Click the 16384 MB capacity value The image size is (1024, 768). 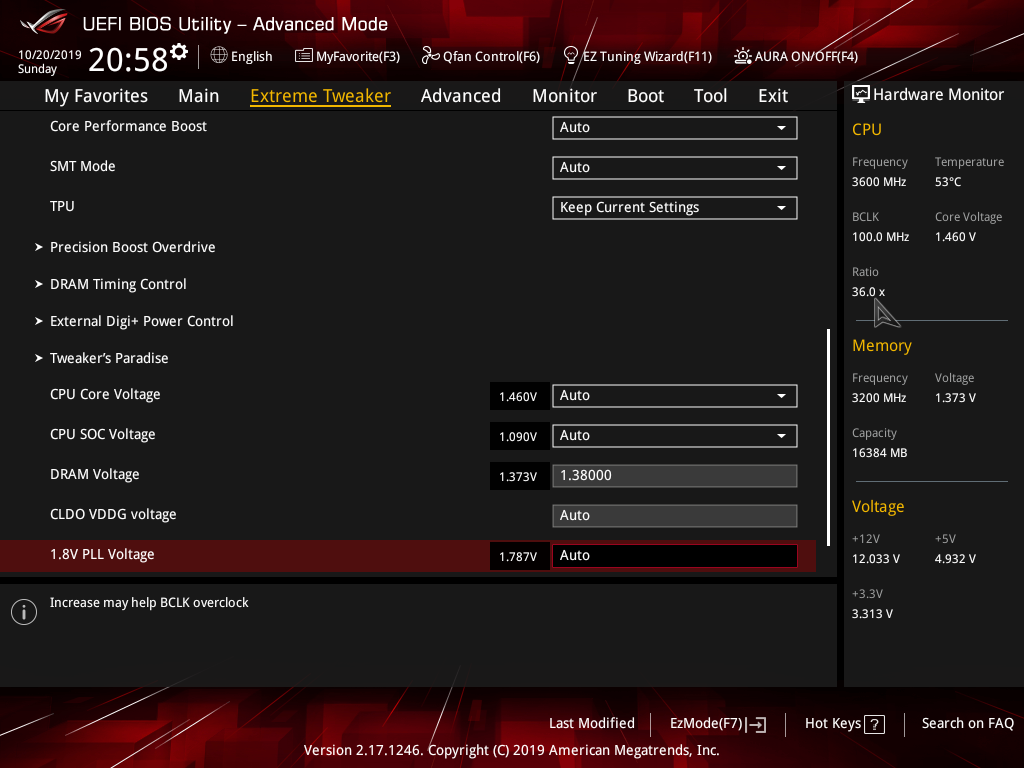(879, 453)
